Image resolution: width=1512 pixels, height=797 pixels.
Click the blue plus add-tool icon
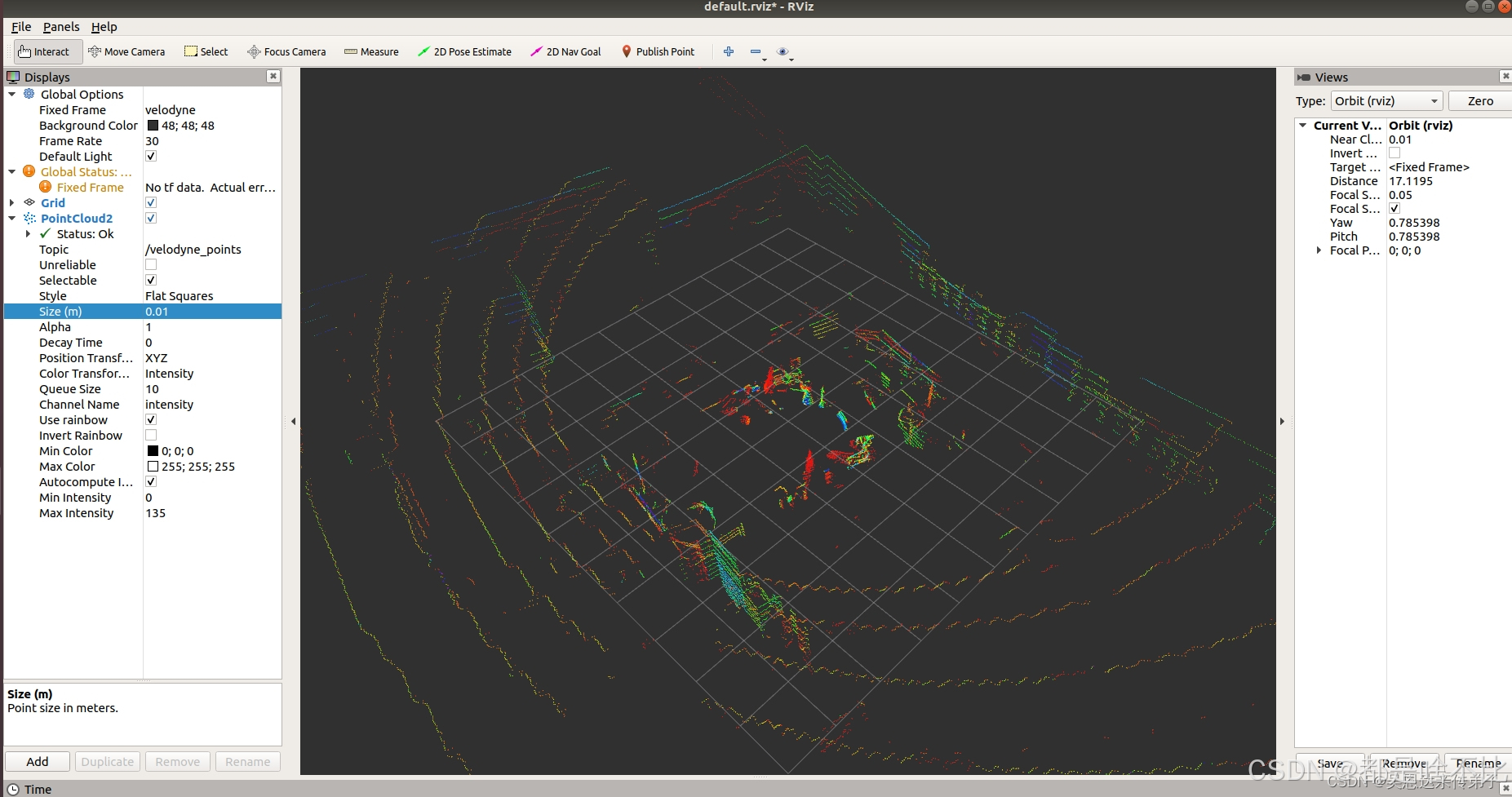click(x=729, y=51)
